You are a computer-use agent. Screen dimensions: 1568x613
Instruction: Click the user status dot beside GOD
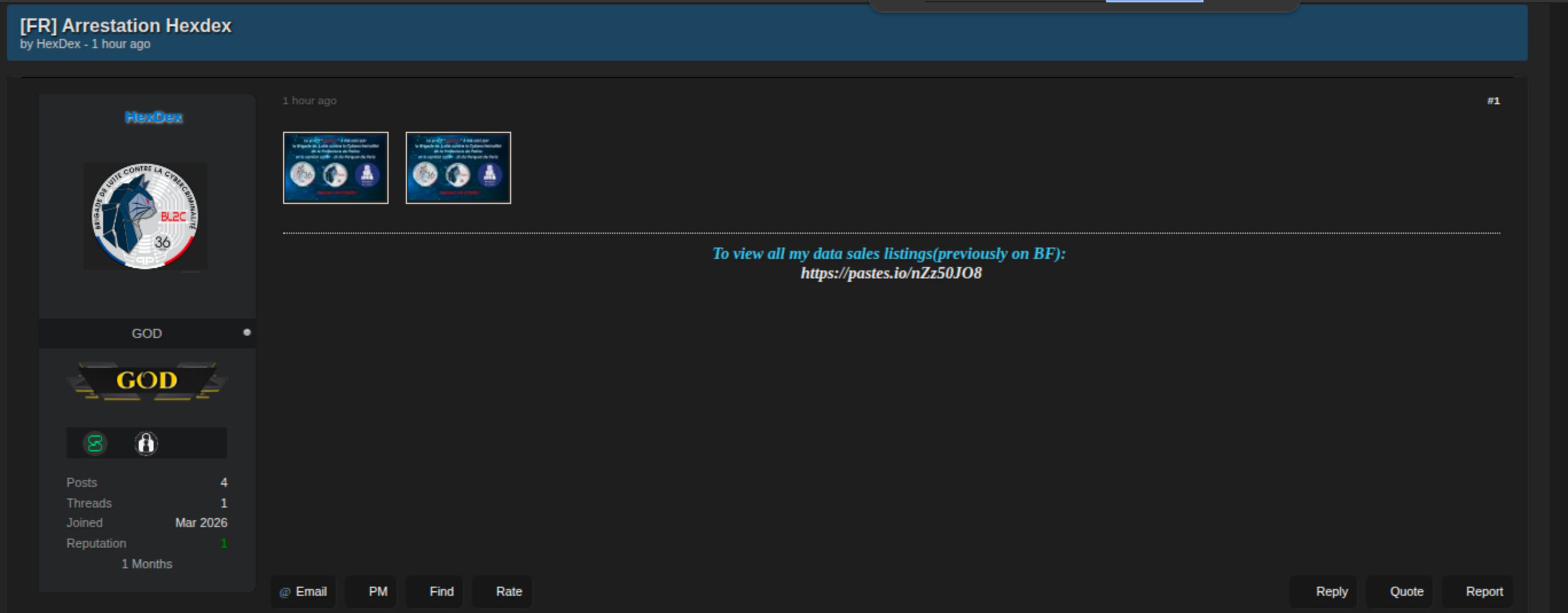pyautogui.click(x=247, y=332)
